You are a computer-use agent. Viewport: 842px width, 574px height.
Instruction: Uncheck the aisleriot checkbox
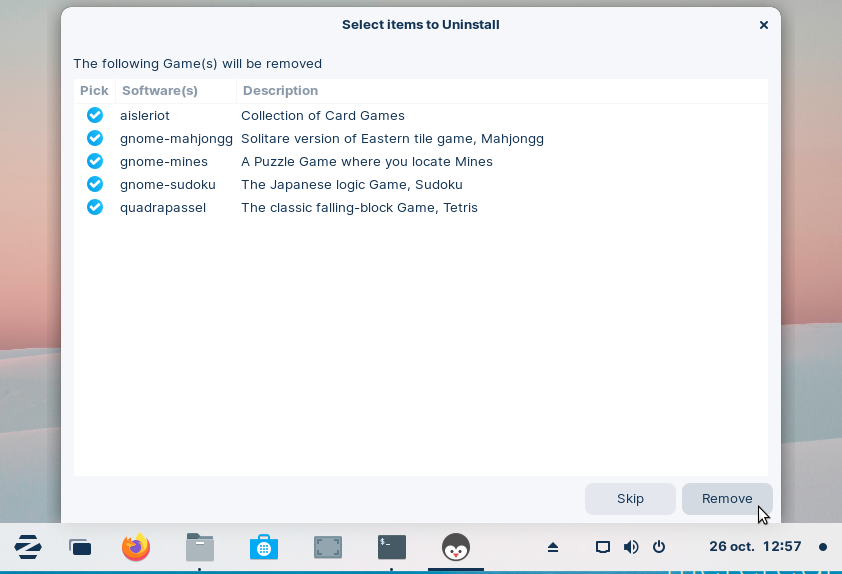coord(95,115)
